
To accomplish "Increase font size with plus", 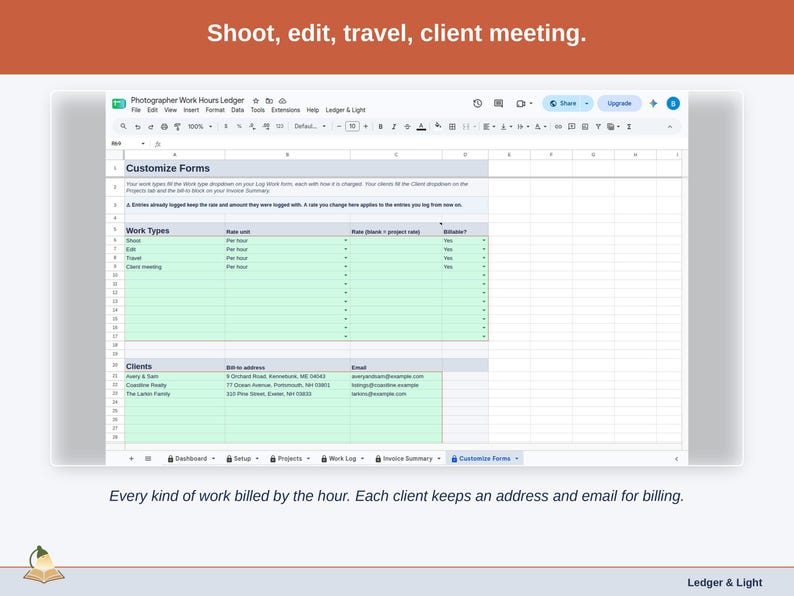I will tap(366, 127).
